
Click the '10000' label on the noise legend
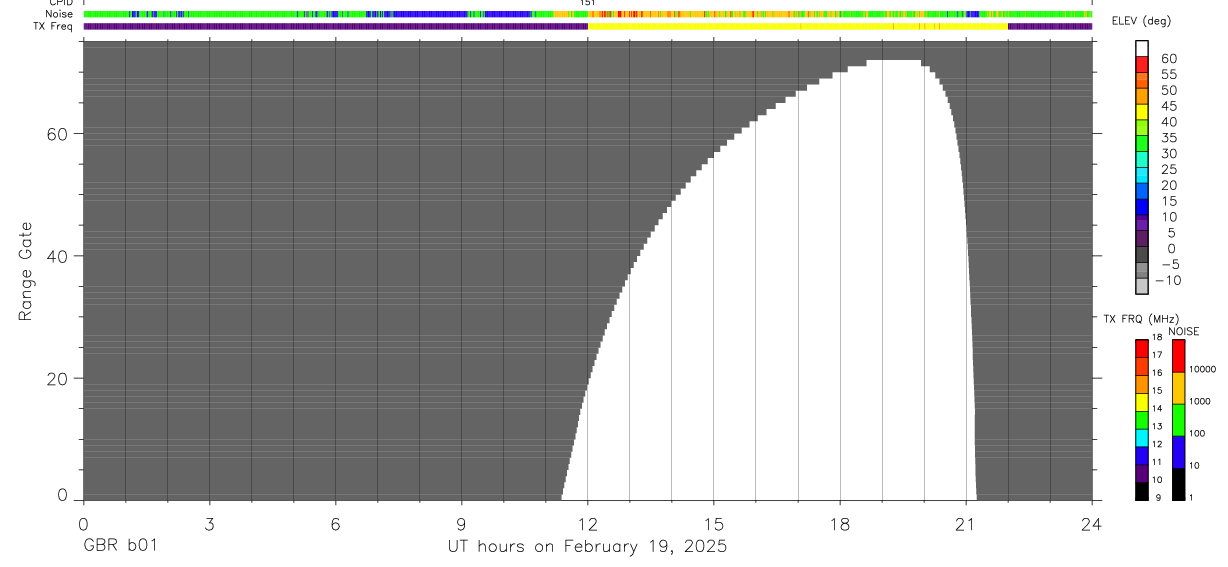pos(1203,369)
